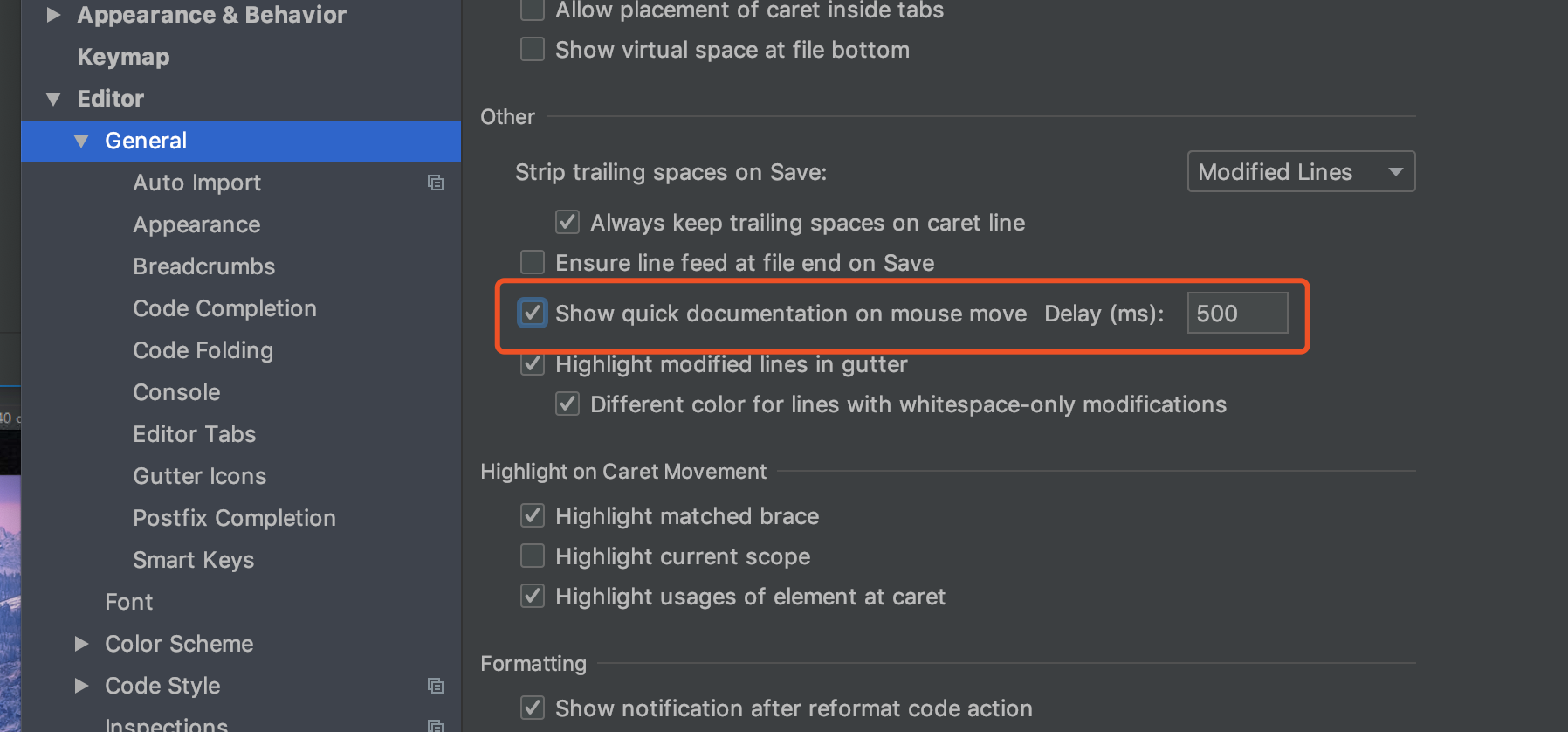Uncheck Always keep trailing spaces on caret line

567,223
